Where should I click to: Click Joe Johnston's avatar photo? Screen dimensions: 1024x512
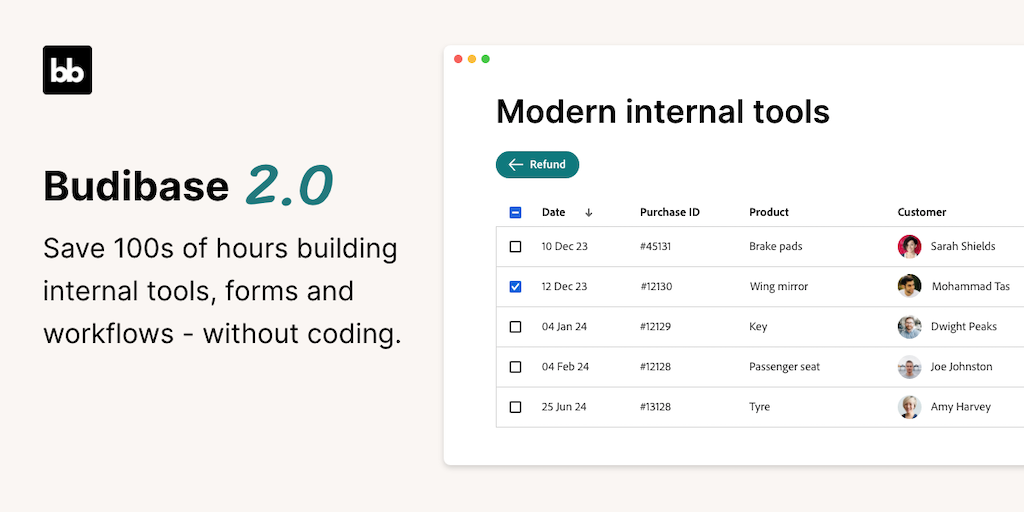pos(909,367)
